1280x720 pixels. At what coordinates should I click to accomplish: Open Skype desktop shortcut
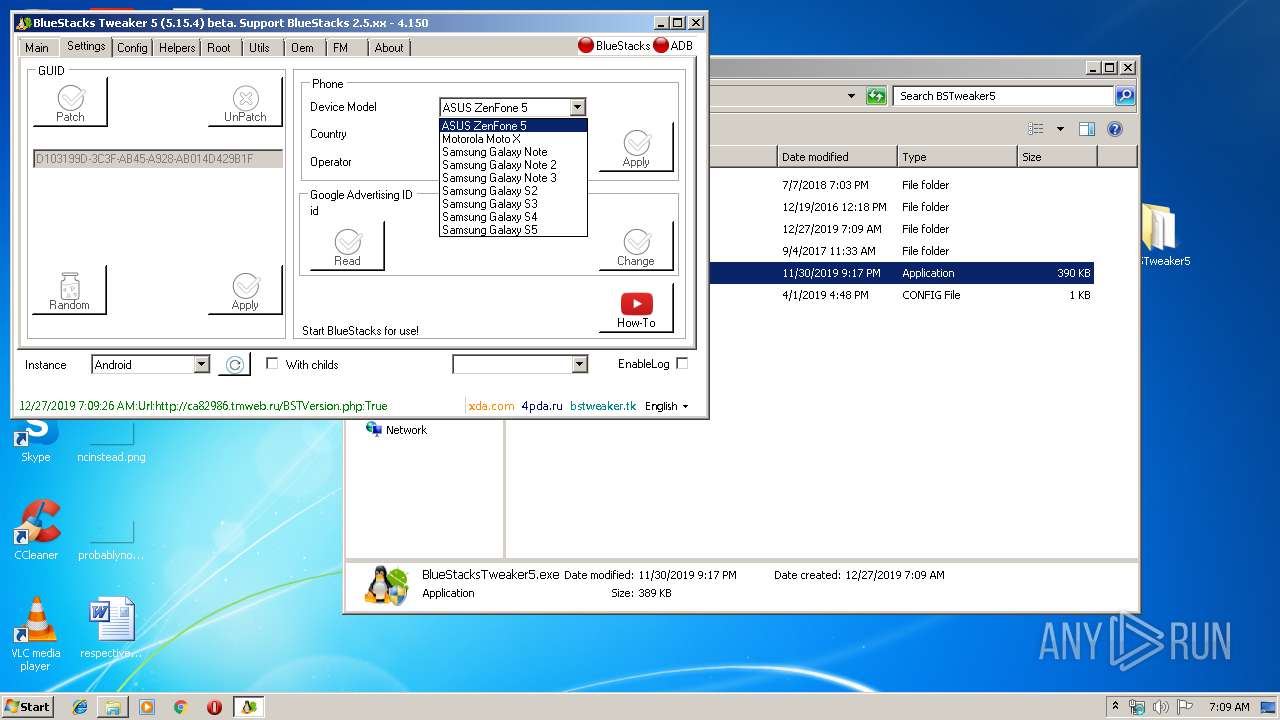[x=36, y=440]
